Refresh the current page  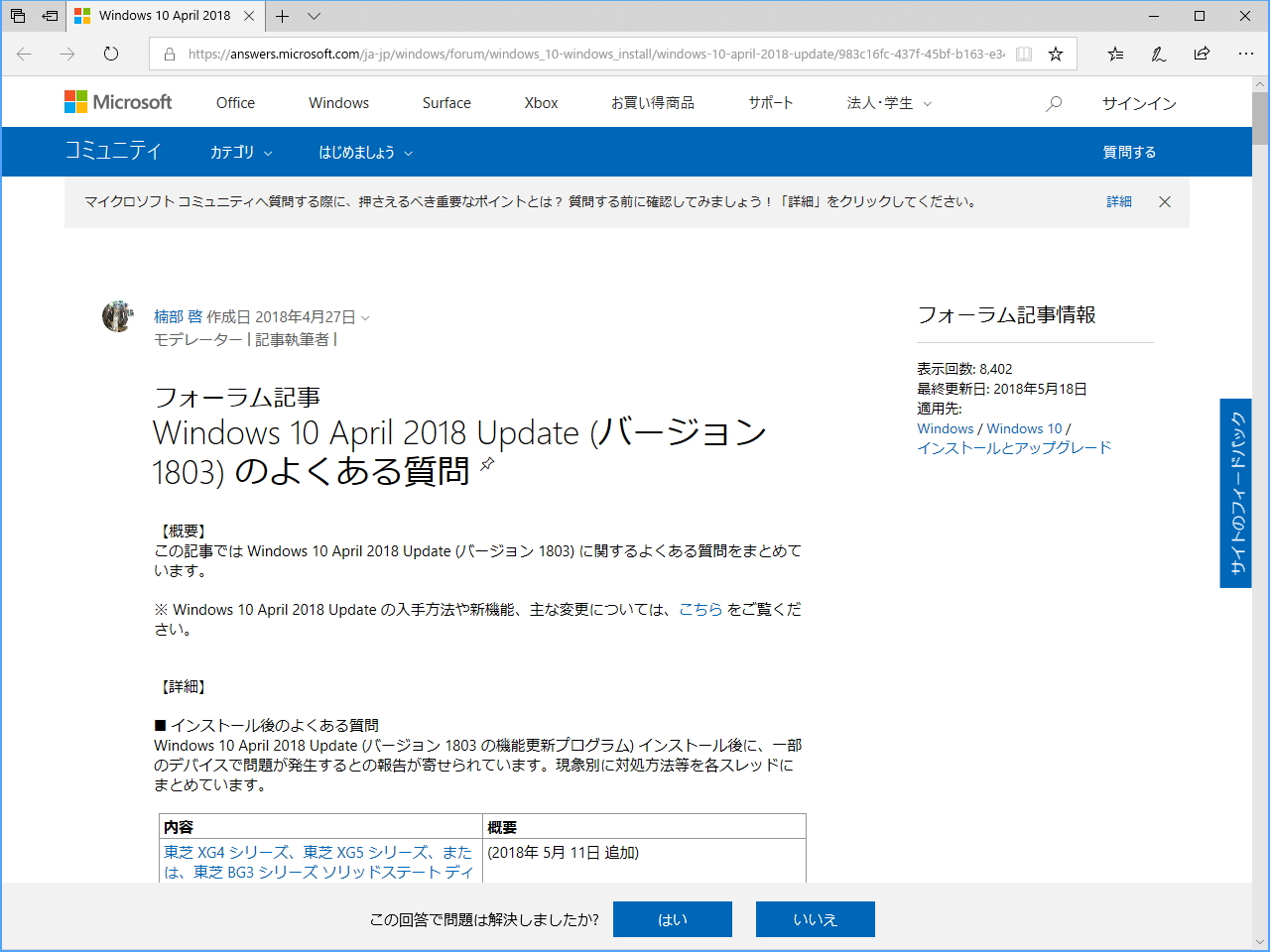tap(109, 55)
